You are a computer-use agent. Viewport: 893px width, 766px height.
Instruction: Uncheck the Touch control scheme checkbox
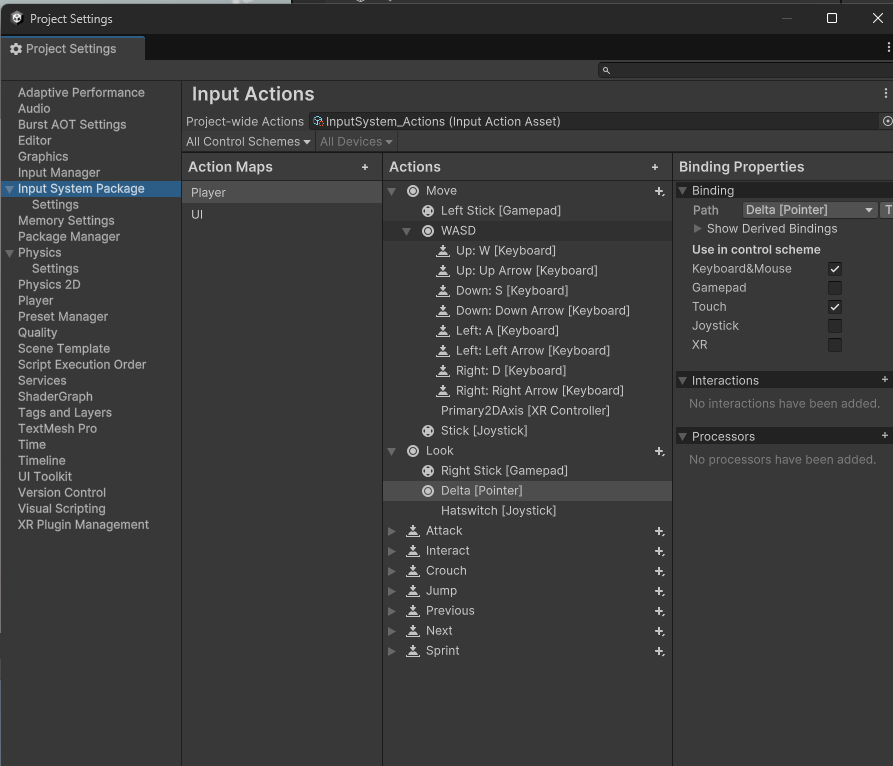pos(835,307)
